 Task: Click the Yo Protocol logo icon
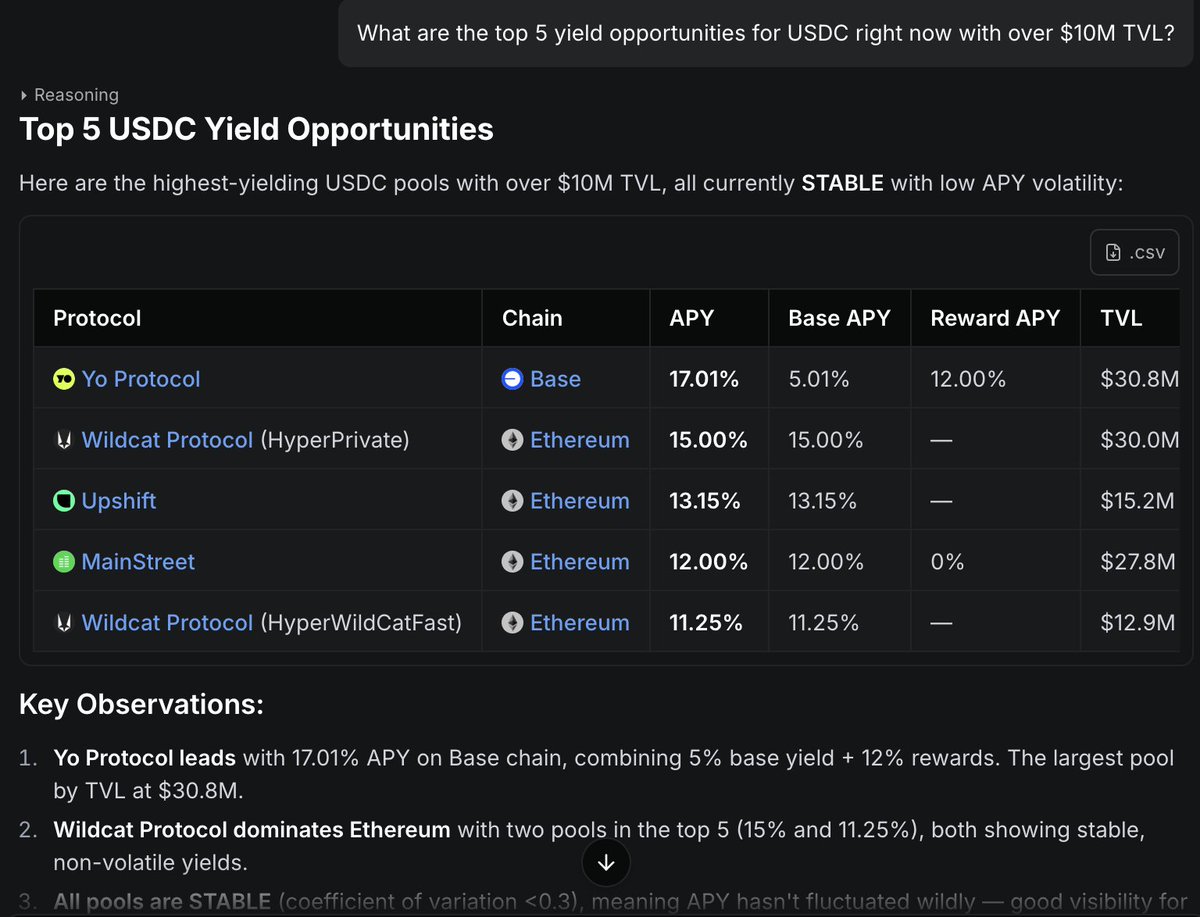[64, 379]
